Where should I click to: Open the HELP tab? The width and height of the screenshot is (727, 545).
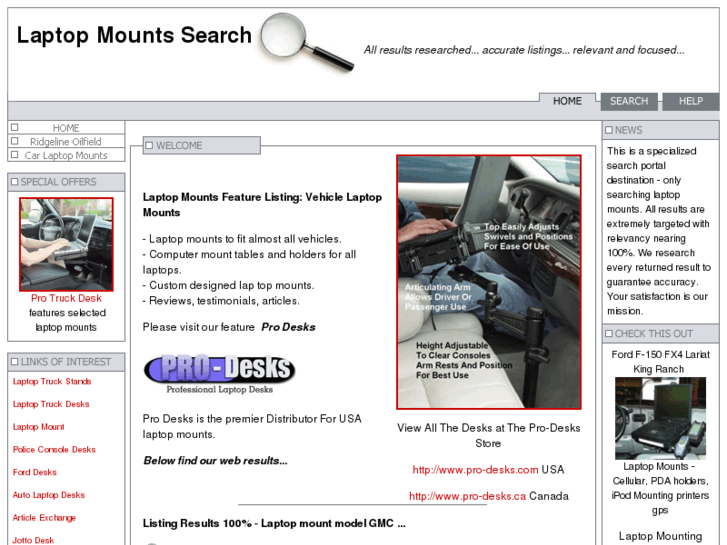point(690,101)
